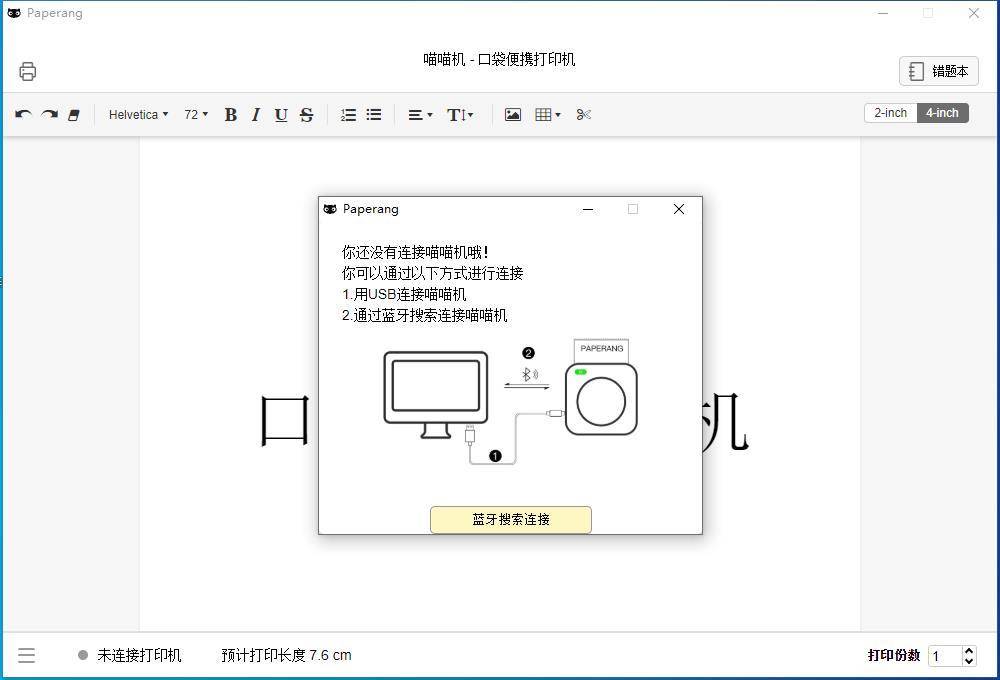
Task: Click the 蓝牙搜索连接 bluetooth search button
Action: click(510, 519)
